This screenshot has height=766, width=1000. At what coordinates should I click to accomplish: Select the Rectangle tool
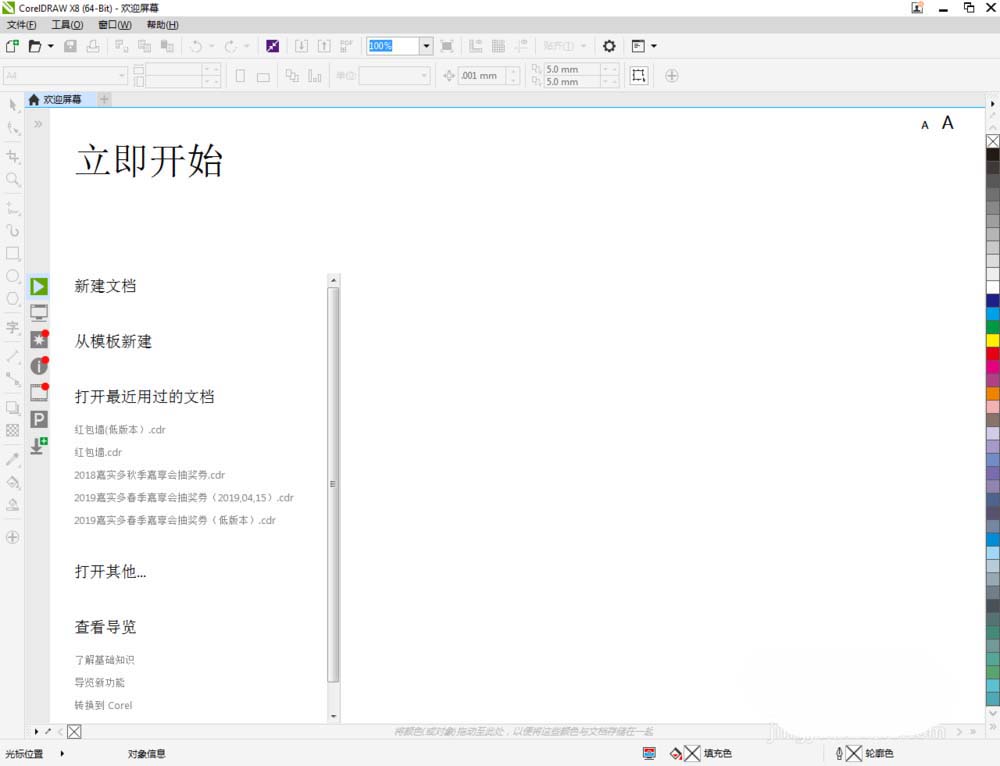[x=13, y=253]
